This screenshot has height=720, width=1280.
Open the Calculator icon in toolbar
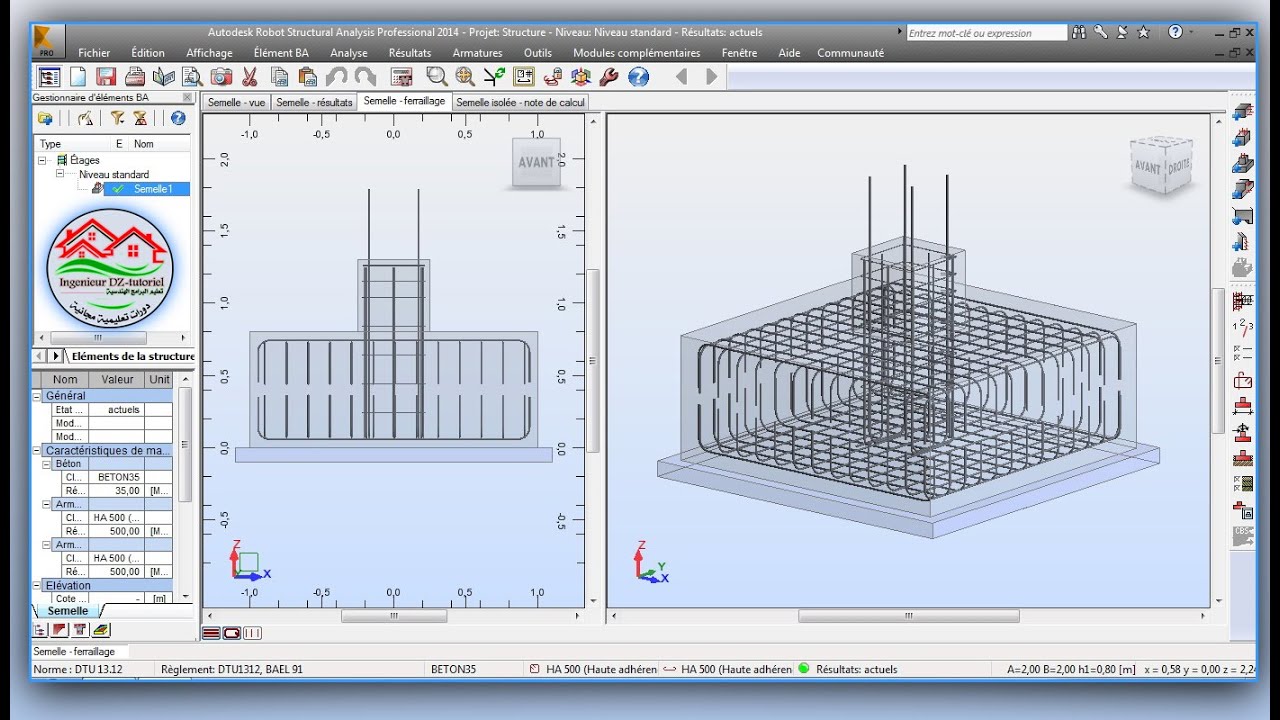(x=402, y=77)
